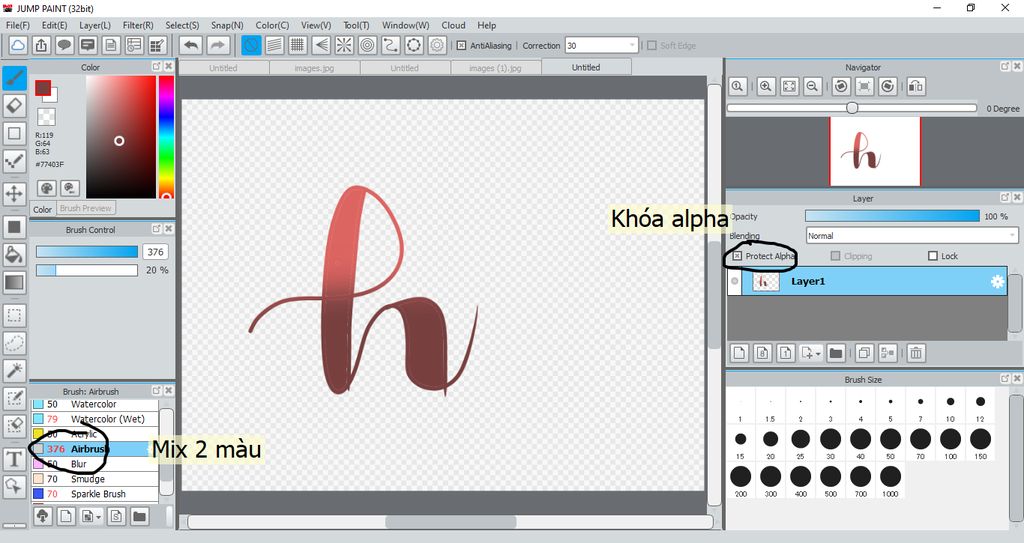Viewport: 1024px width, 543px height.
Task: Choose brush size 1000
Action: click(890, 480)
